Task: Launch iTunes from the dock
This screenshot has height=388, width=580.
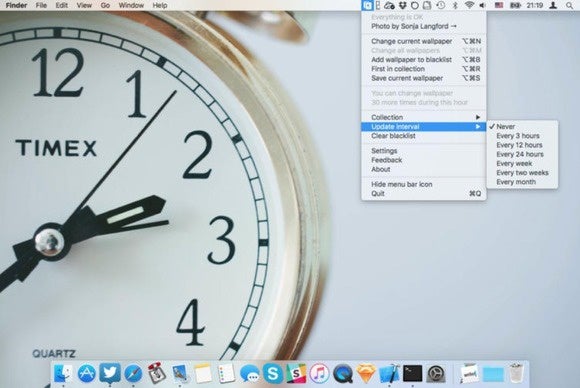Action: point(319,373)
